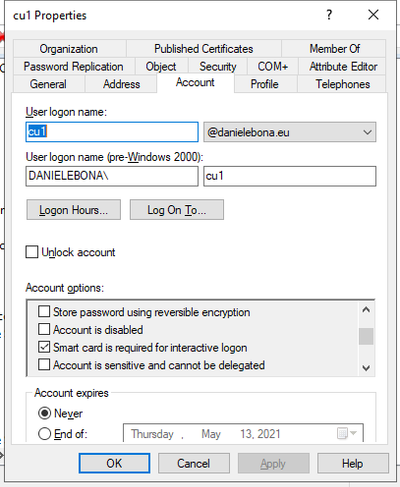This screenshot has height=487, width=400.
Task: Expand the @danielebona.eu domain suffix dropdown
Action: point(290,132)
